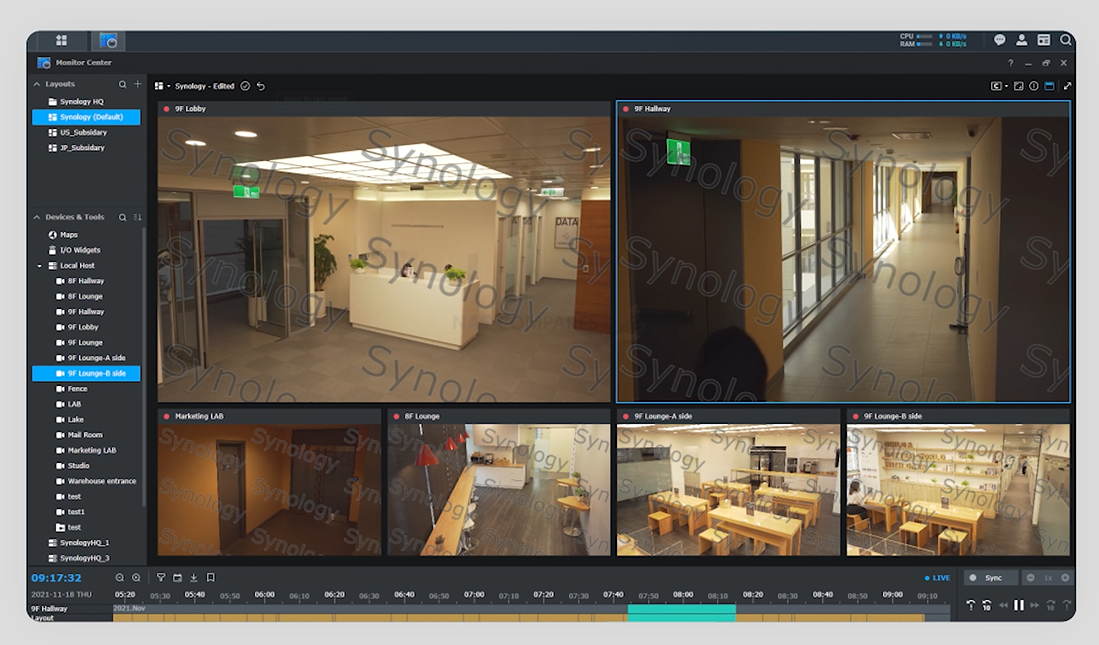Select the 9F Lounge-B side camera in list

[x=86, y=374]
